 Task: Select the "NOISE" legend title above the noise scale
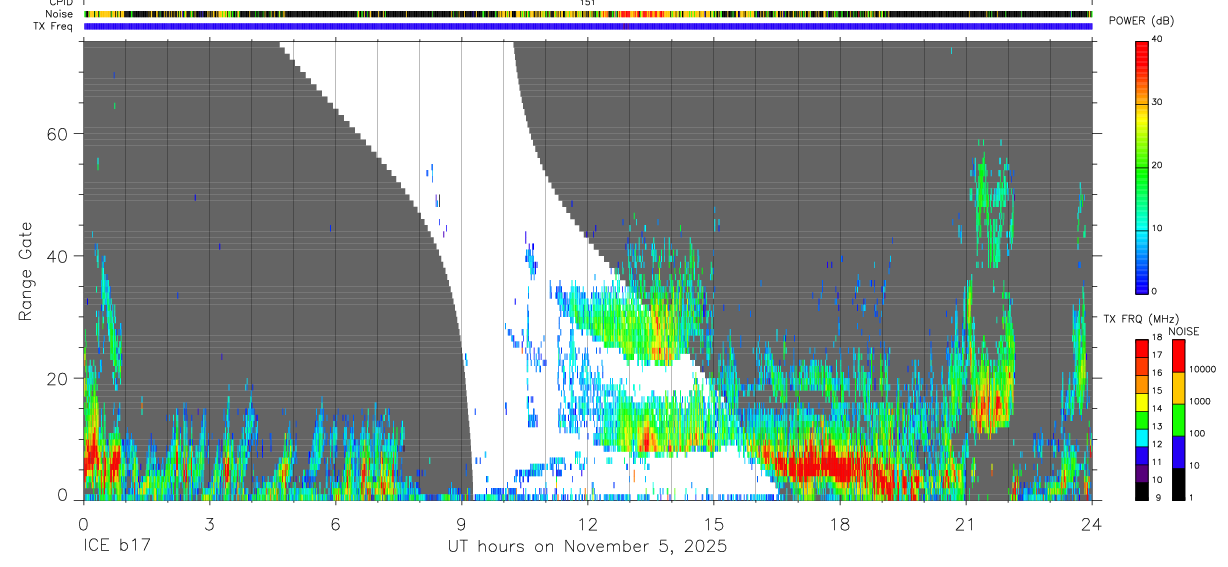1184,331
